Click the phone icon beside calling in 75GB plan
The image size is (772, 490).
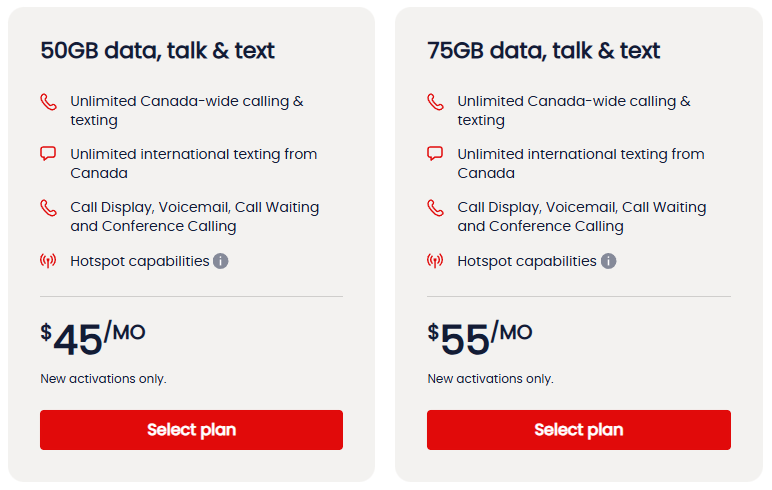click(x=435, y=102)
